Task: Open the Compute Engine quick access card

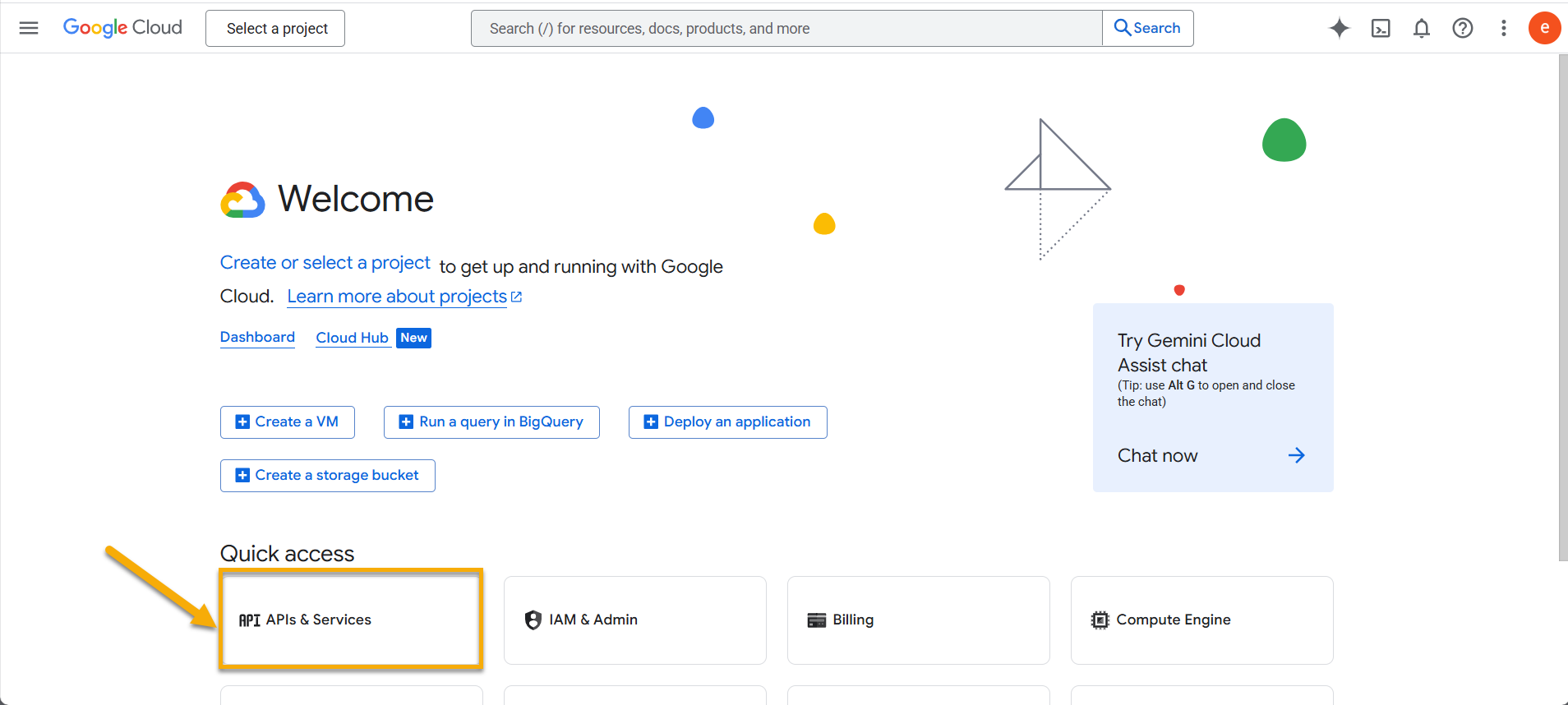Action: point(1202,620)
